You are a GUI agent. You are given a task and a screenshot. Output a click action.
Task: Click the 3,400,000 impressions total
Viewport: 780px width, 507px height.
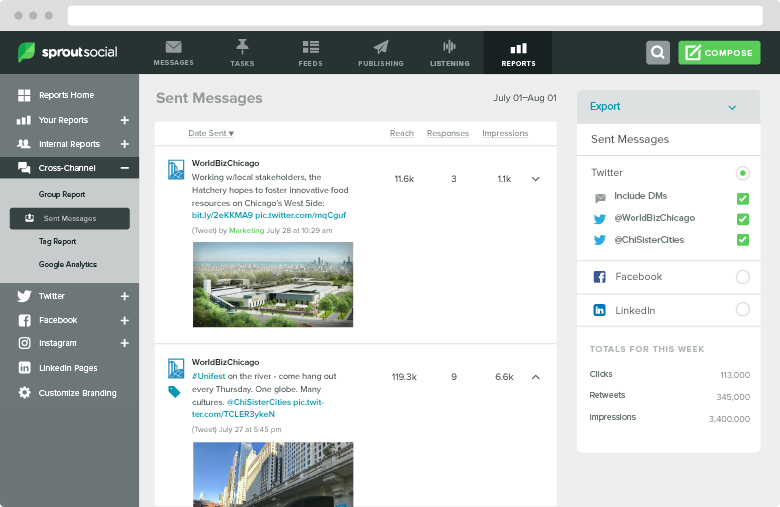click(x=729, y=419)
